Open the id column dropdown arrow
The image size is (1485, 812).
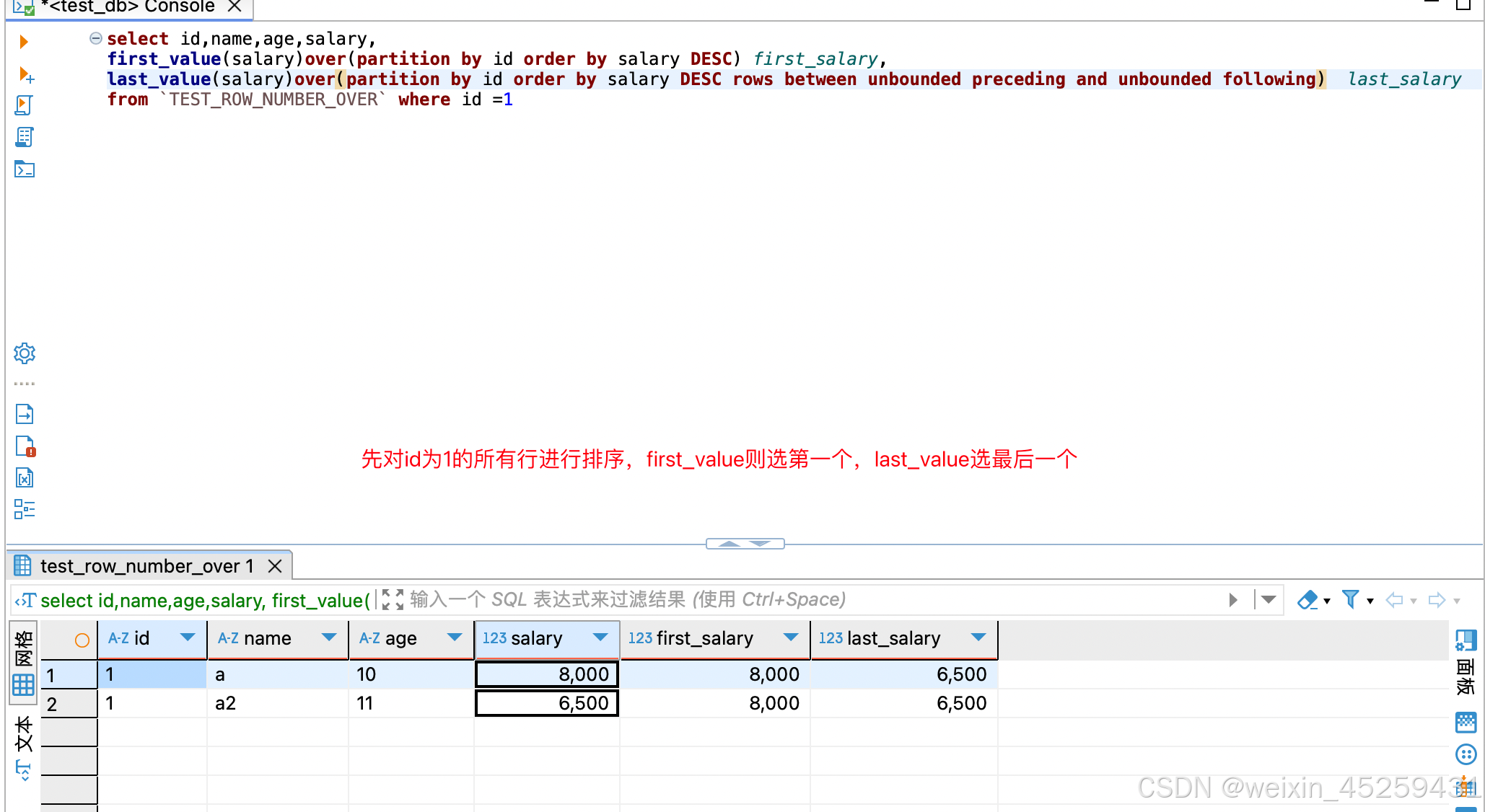click(x=188, y=637)
